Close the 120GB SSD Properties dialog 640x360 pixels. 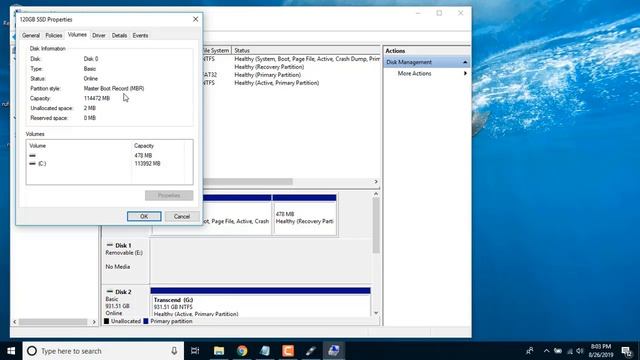tap(196, 19)
